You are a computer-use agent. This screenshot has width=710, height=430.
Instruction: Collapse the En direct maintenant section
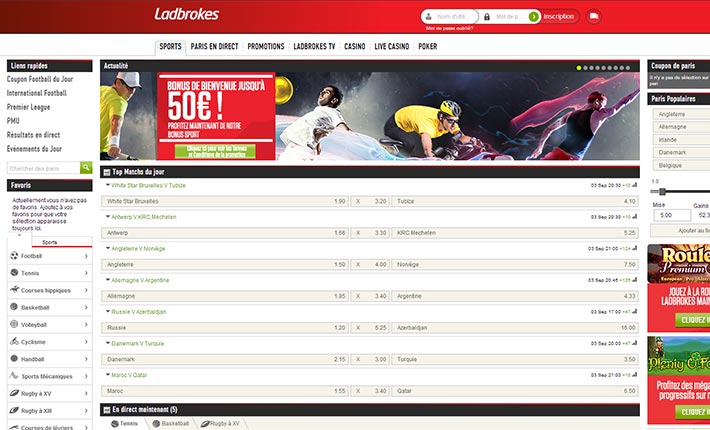[x=107, y=410]
